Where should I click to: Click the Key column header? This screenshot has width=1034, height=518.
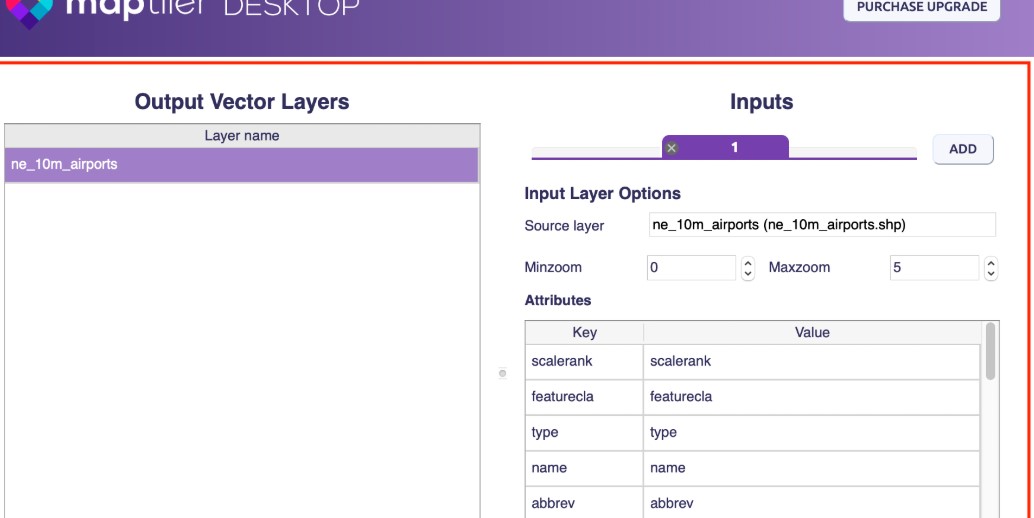click(x=584, y=332)
